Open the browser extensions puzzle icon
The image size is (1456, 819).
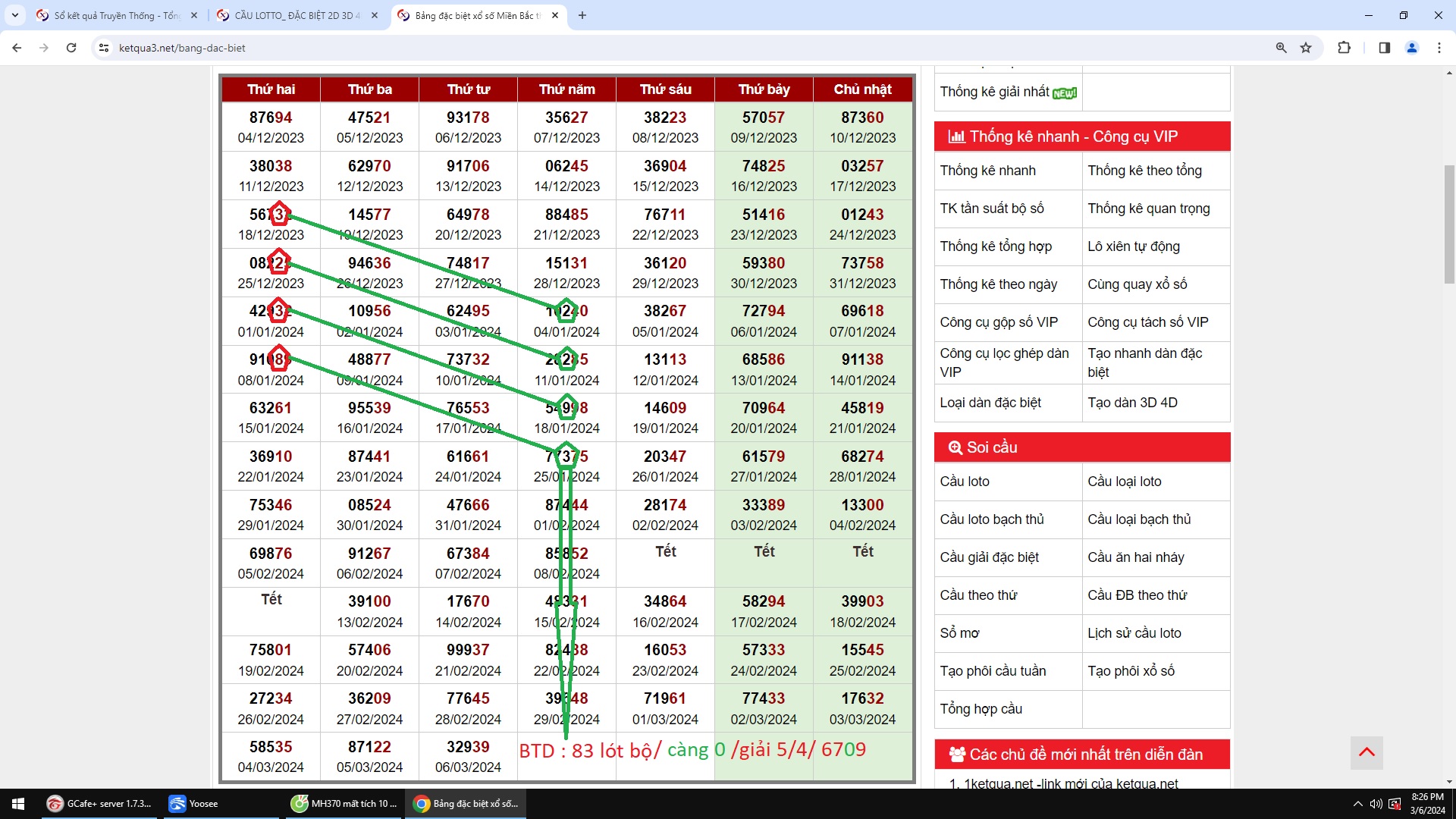tap(1344, 48)
